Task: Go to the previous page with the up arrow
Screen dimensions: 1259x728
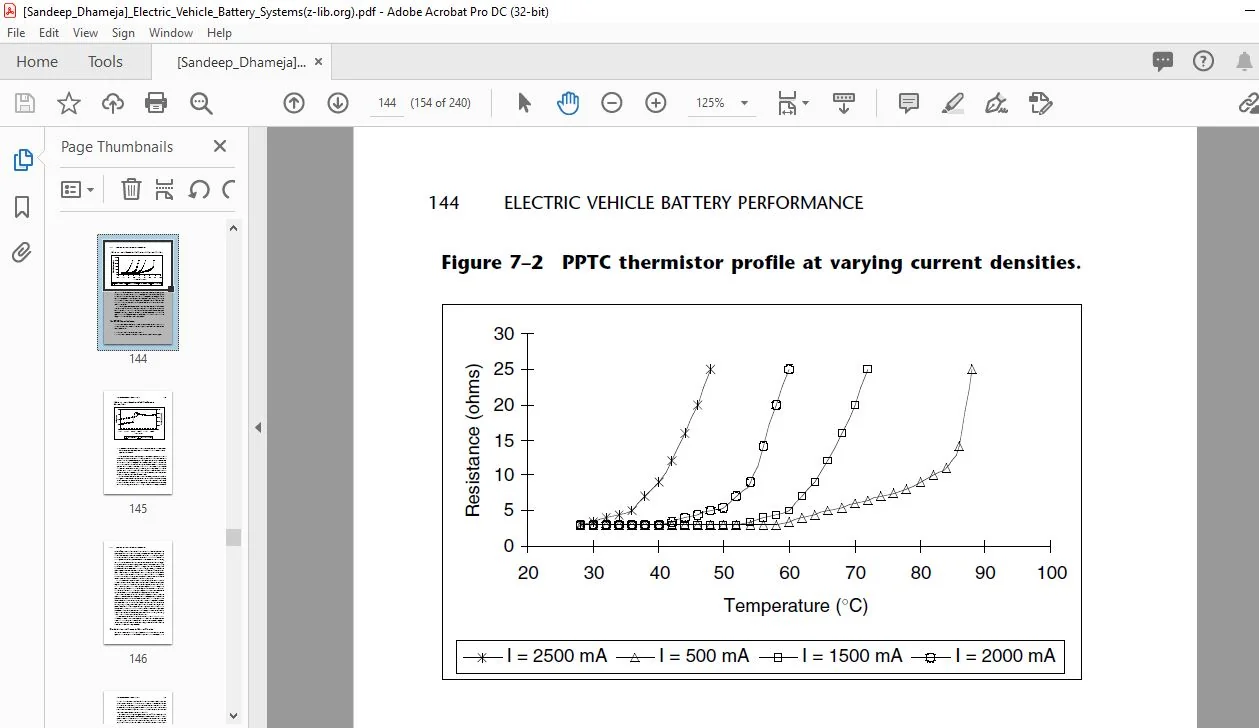Action: pos(294,103)
